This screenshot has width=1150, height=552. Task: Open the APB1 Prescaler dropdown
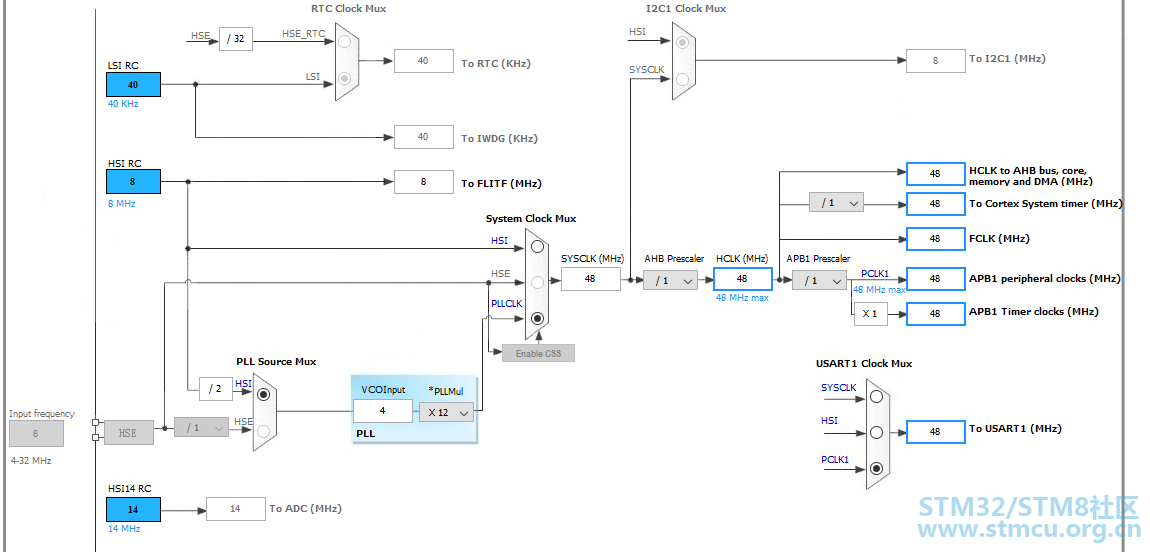[819, 281]
